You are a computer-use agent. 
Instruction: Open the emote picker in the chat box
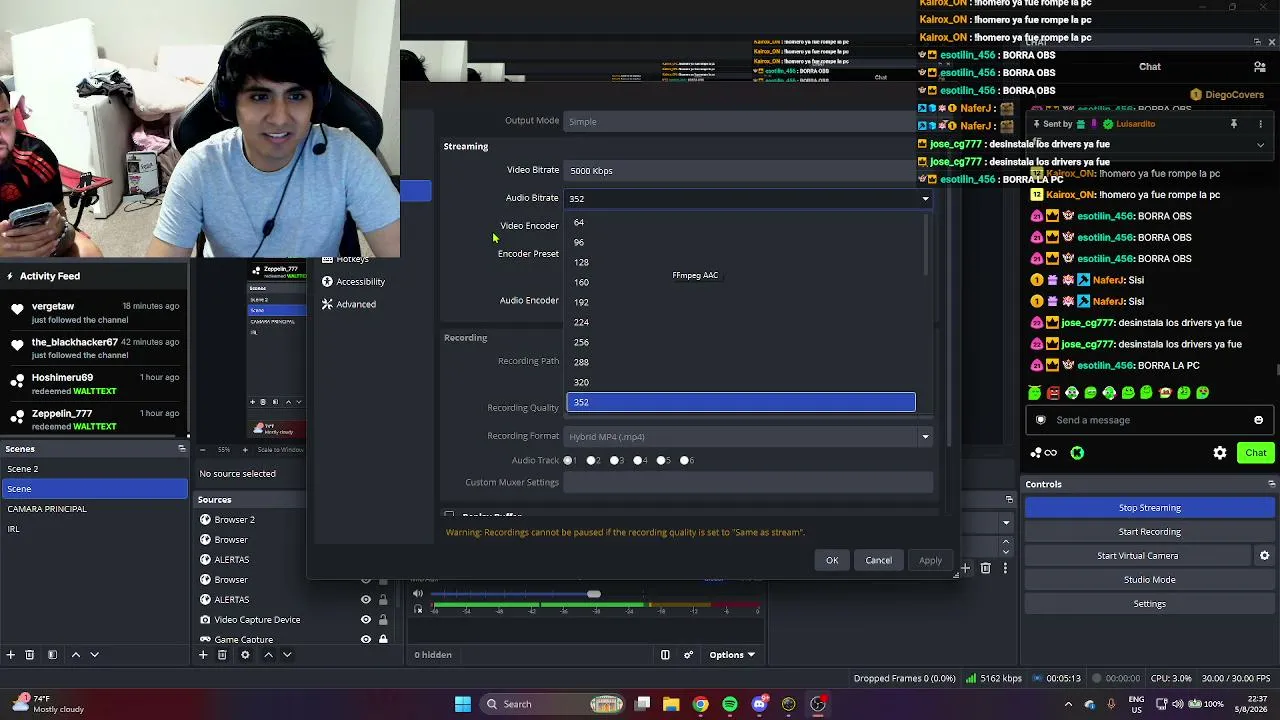pos(1258,420)
